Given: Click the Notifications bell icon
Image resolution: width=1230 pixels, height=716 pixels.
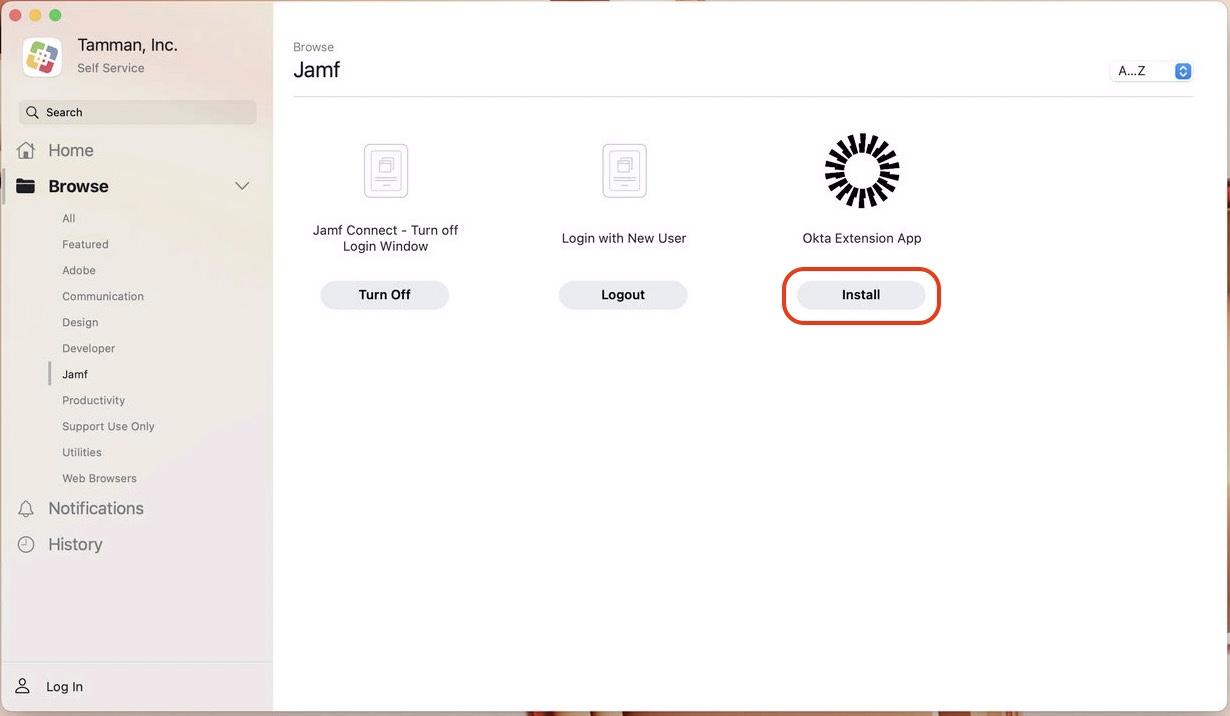Looking at the screenshot, I should (x=26, y=509).
